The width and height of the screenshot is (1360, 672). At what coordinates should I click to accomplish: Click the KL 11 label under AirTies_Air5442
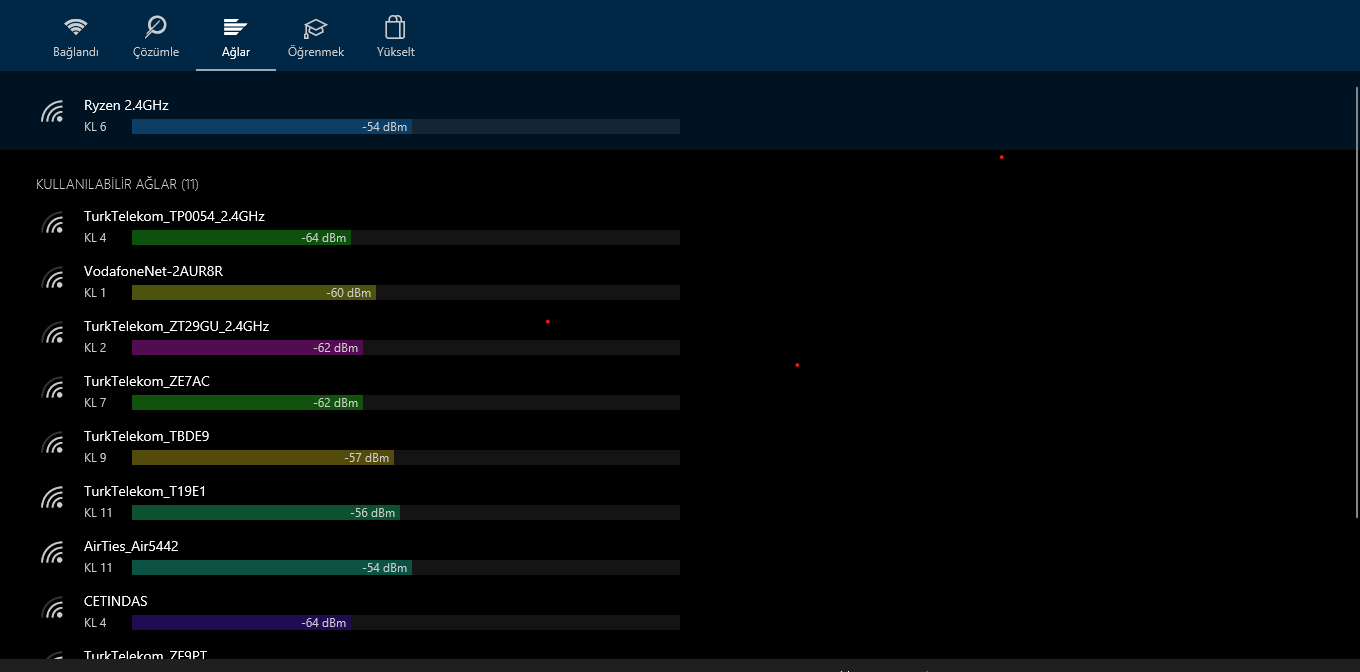click(98, 568)
